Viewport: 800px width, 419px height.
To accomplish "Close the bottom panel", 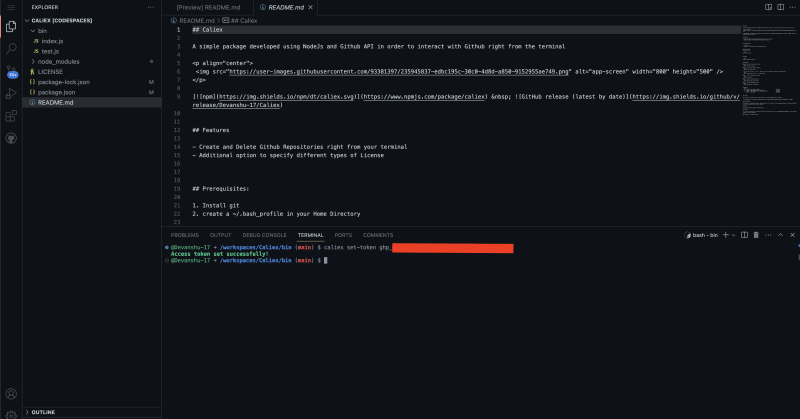I will click(x=792, y=235).
